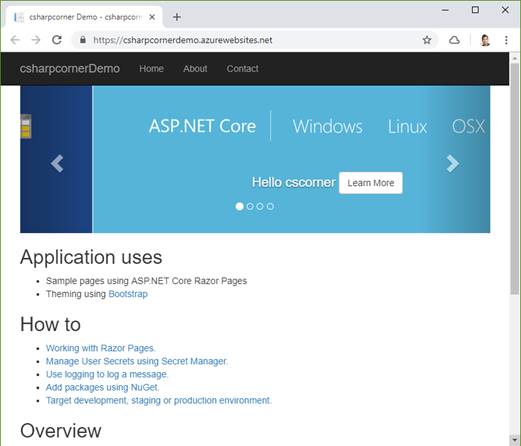Click the ASP.NET Core banner text
Screen dimensions: 521x446
(x=202, y=126)
